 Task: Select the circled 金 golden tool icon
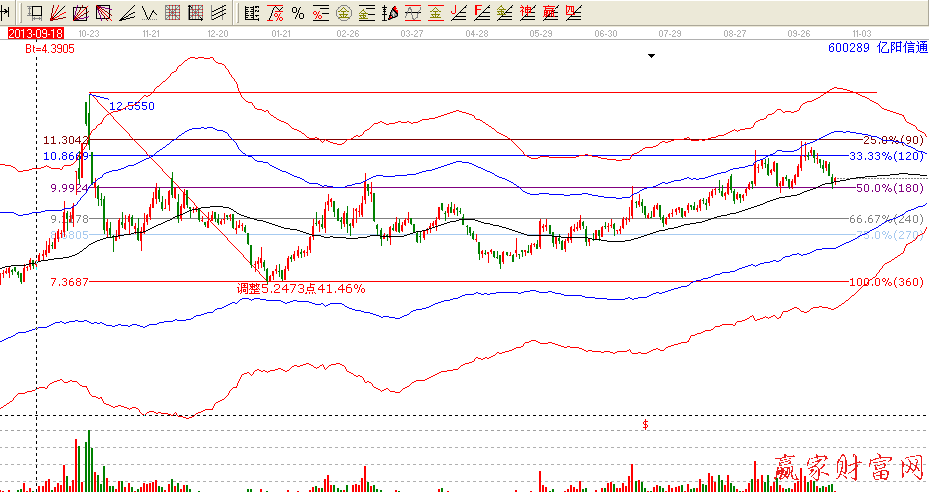pos(343,13)
